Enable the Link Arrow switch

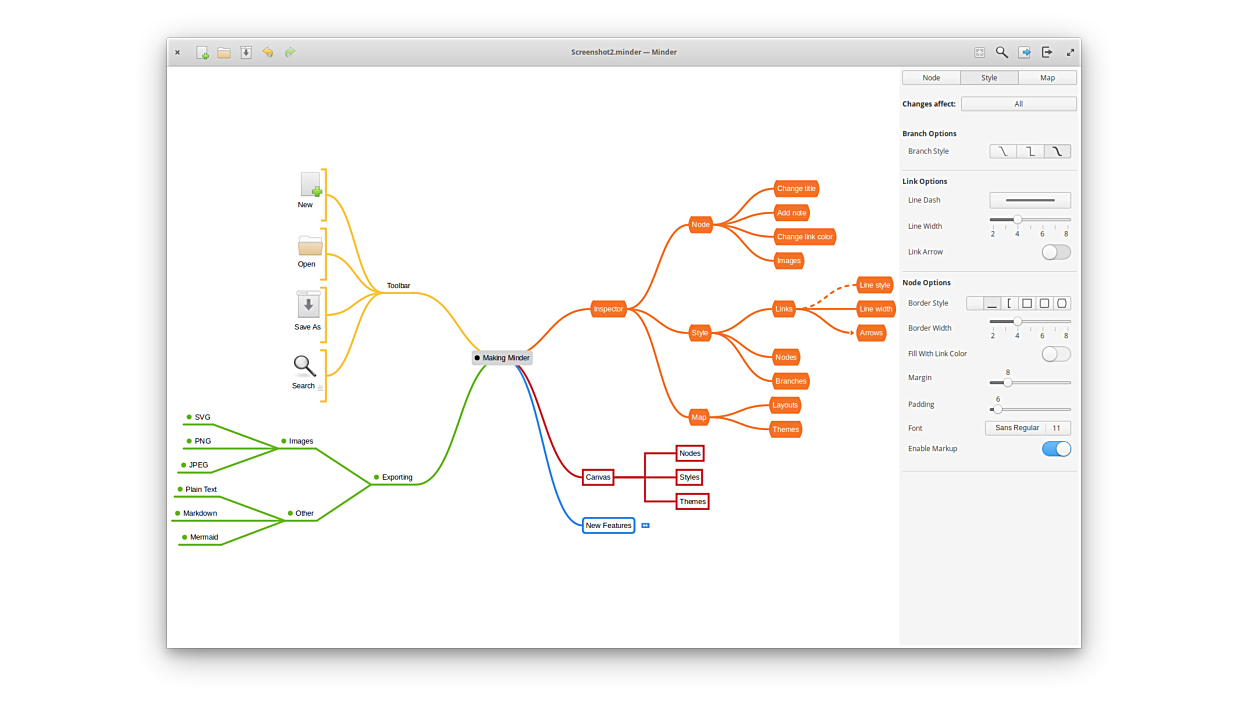[x=1056, y=252]
